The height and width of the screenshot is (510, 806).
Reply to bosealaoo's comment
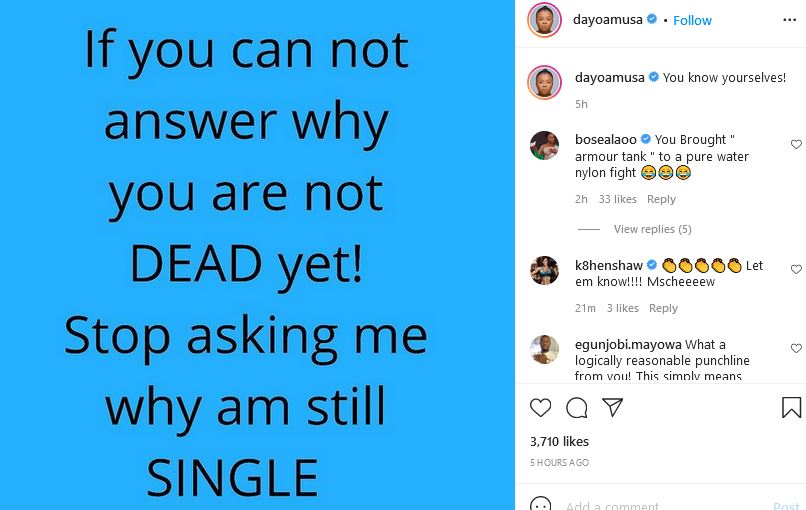661,199
